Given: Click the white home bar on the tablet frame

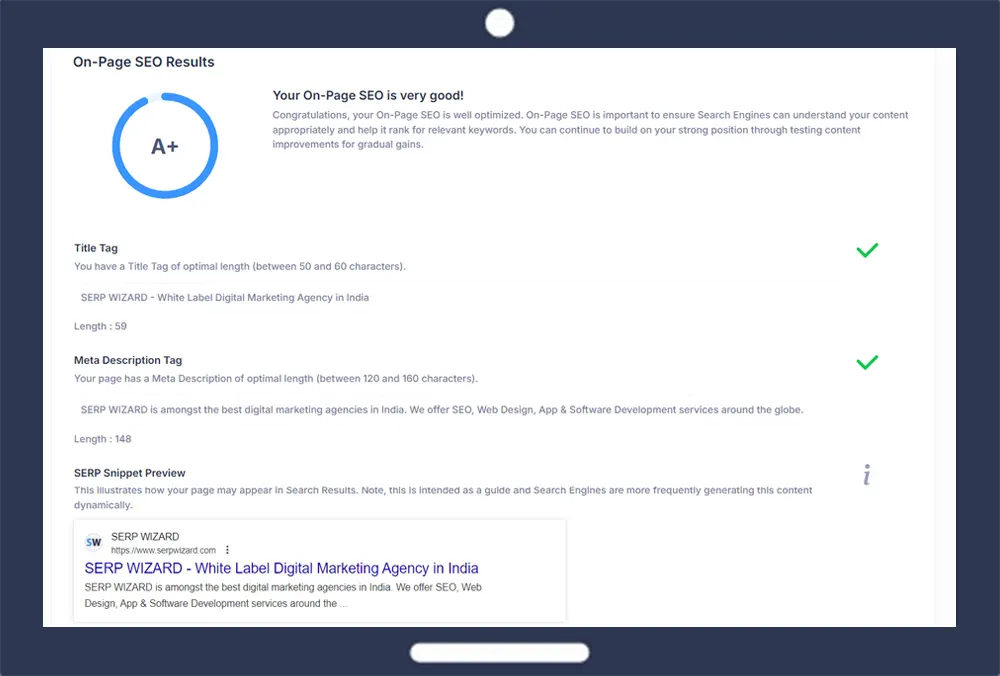Looking at the screenshot, I should coord(499,652).
